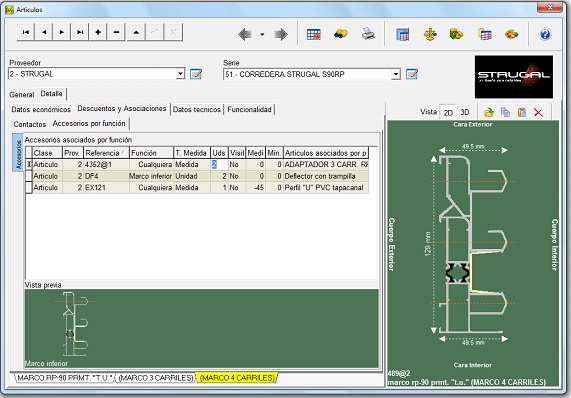The image size is (571, 398).
Task: Select the 2D view toggle
Action: (448, 113)
